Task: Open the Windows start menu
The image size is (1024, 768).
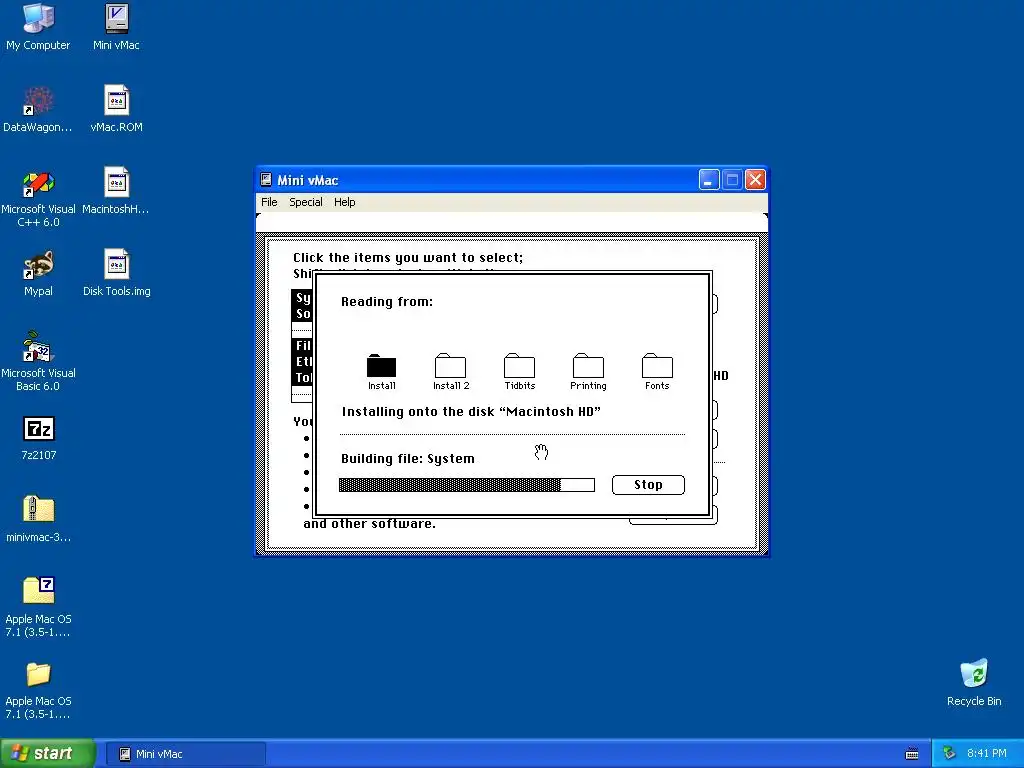Action: (x=47, y=754)
